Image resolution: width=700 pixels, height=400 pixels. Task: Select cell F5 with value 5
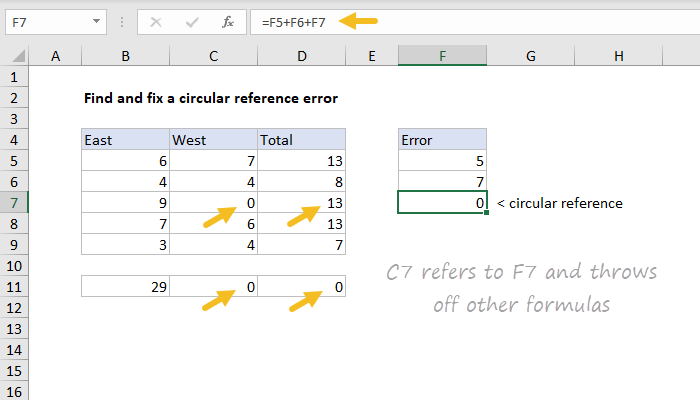[x=442, y=161]
